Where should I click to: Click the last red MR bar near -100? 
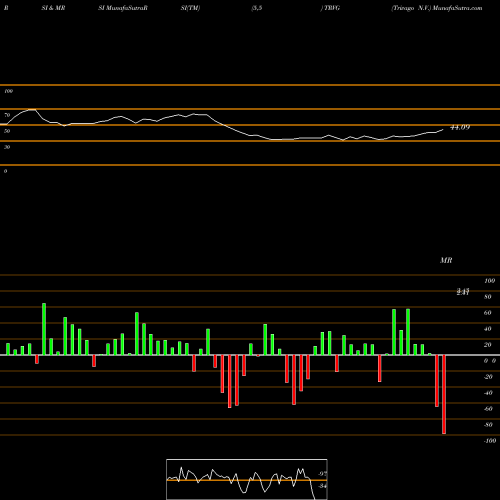444,394
